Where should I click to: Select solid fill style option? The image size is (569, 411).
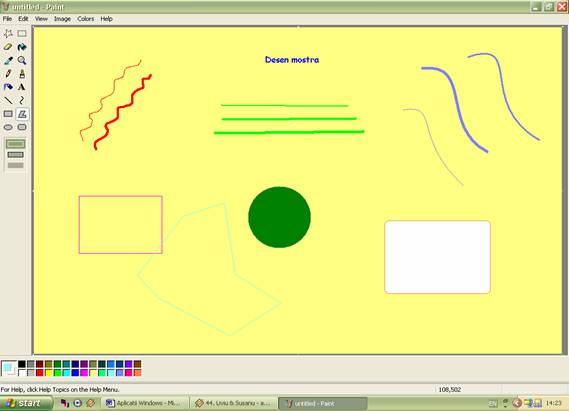click(x=16, y=165)
